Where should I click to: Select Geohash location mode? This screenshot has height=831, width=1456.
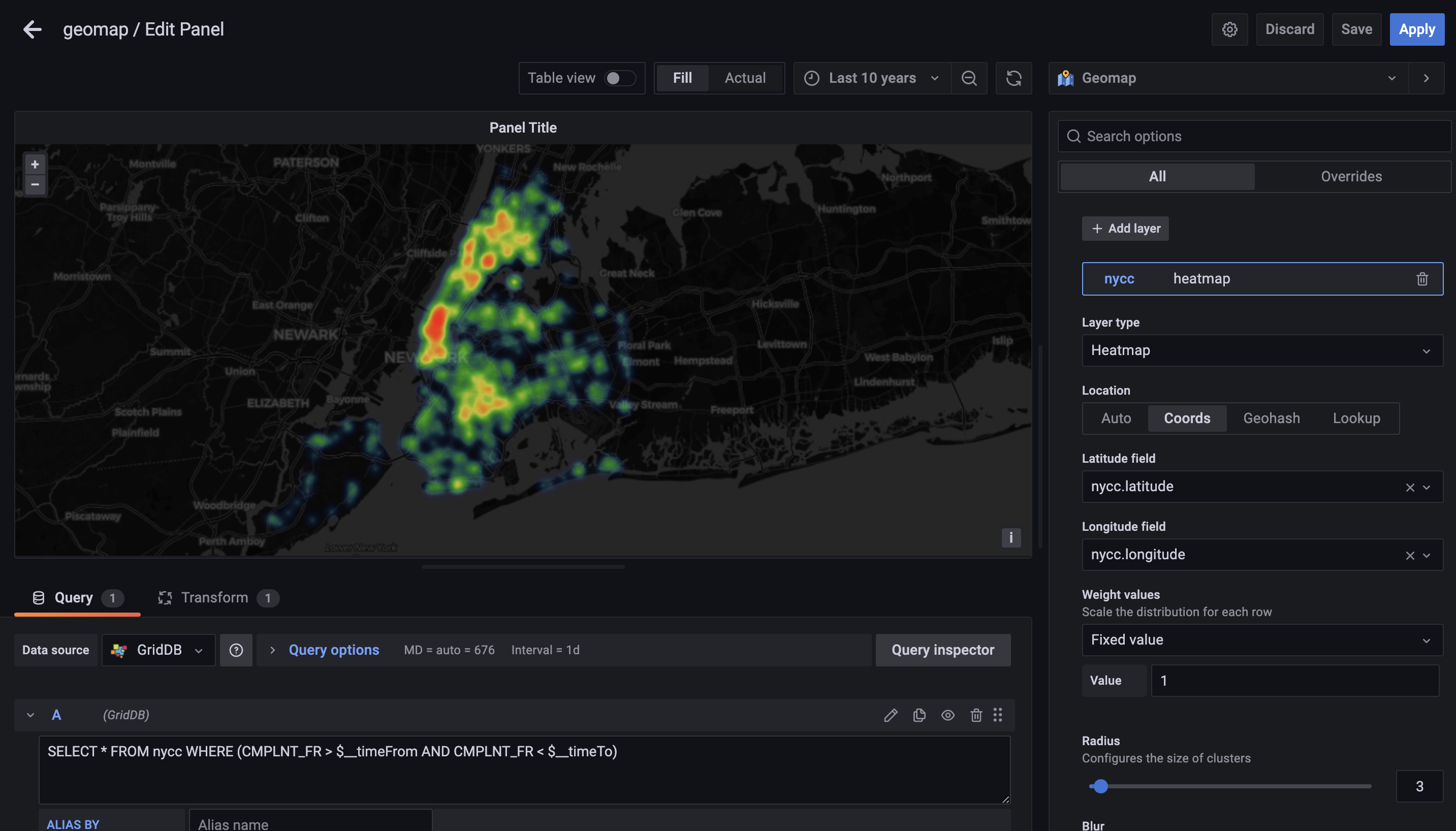coord(1271,418)
